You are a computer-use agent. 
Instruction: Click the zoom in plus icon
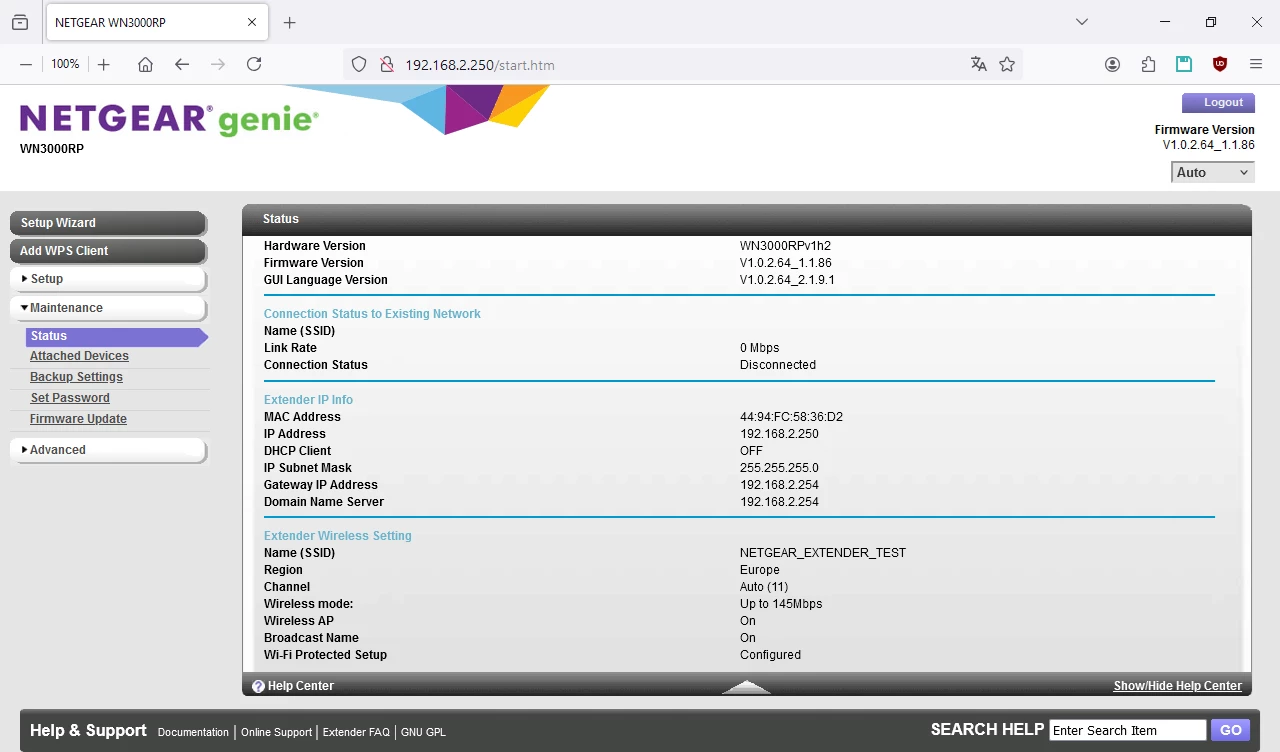coord(103,64)
